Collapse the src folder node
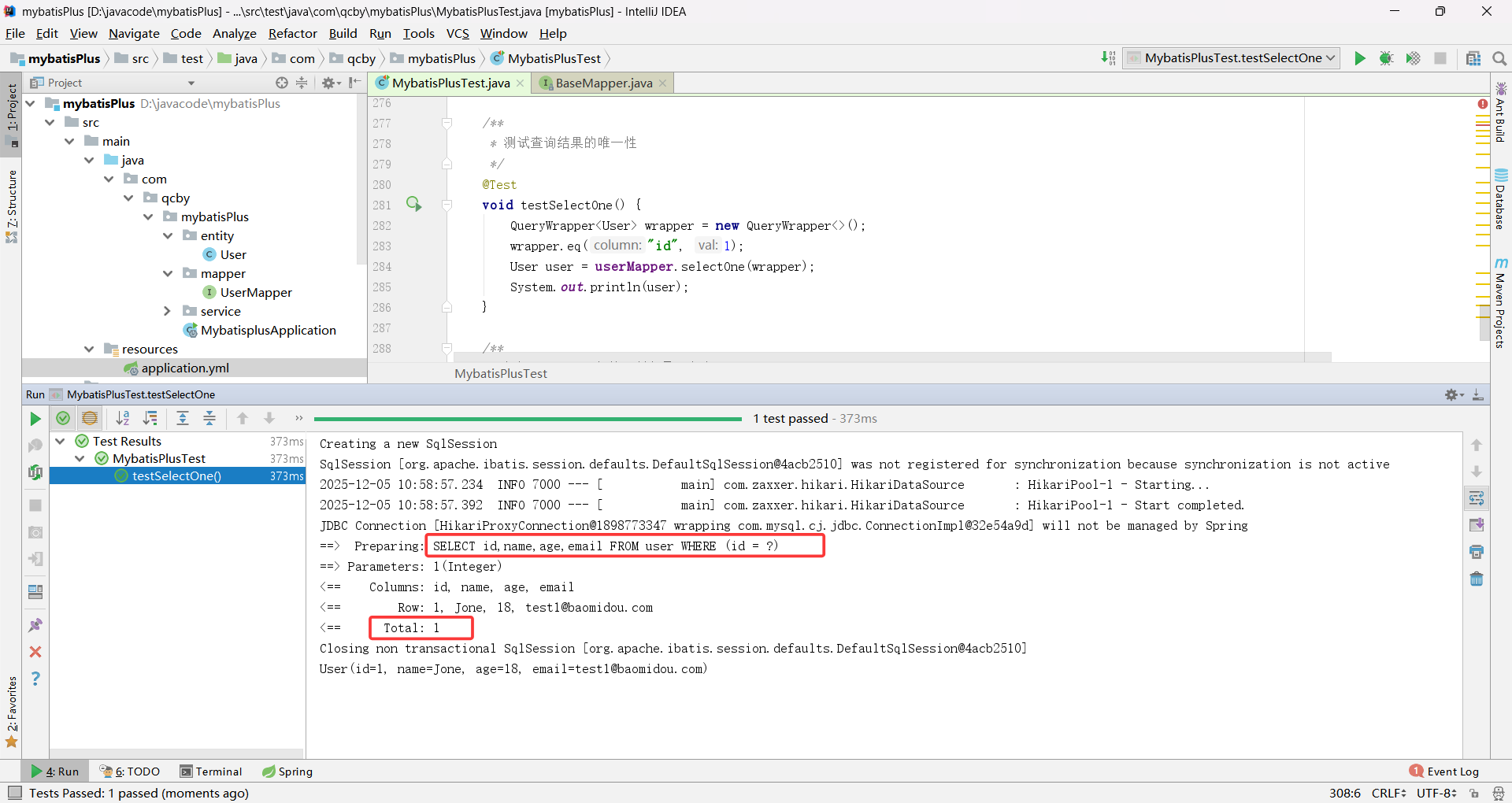Screen dimensions: 1512x803 click(x=50, y=122)
